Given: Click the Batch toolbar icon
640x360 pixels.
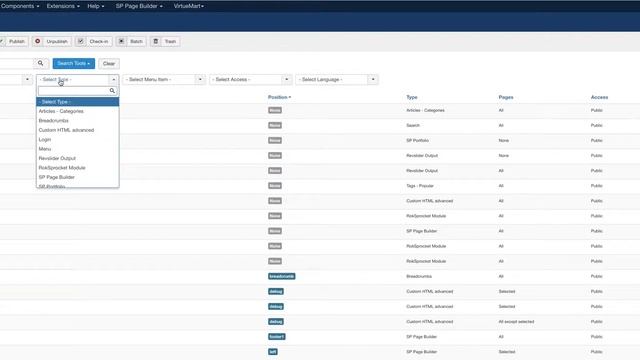Looking at the screenshot, I should [121, 41].
